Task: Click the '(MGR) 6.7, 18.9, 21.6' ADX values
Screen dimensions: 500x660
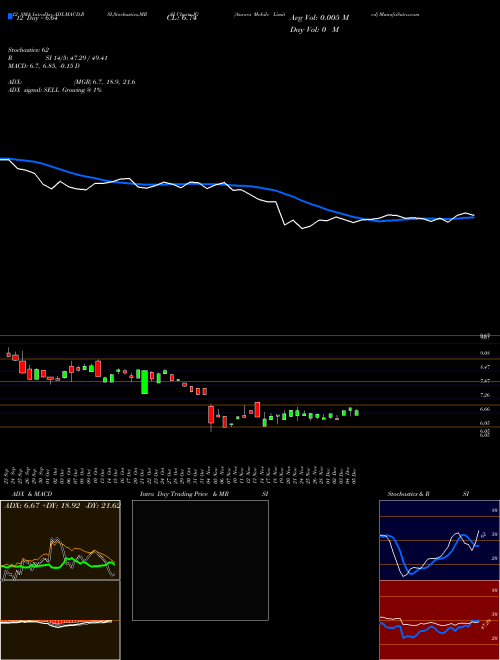Action: coord(104,82)
